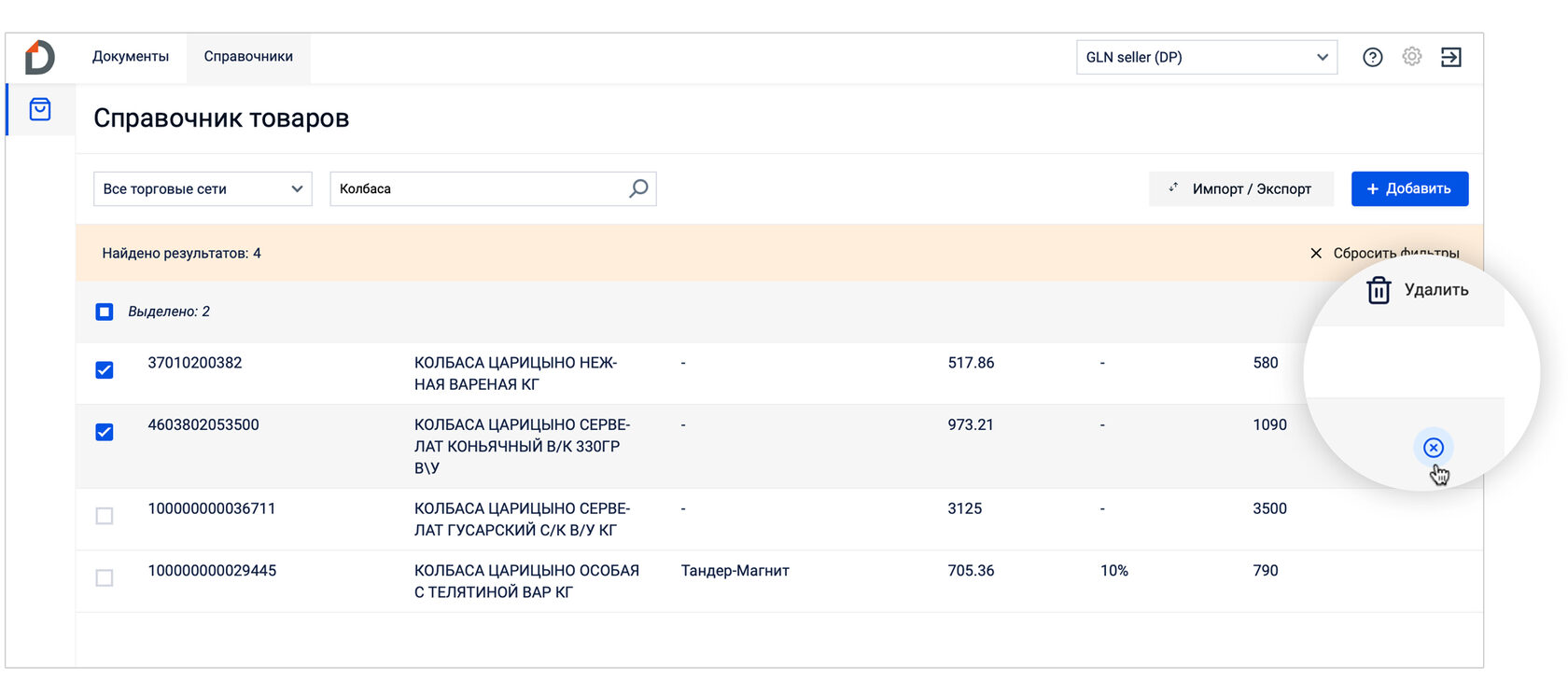The width and height of the screenshot is (1568, 694).
Task: Click ОСОБАЯ С ТЕЛЯТИНОЙ ВАР КГ name
Action: click(x=527, y=581)
